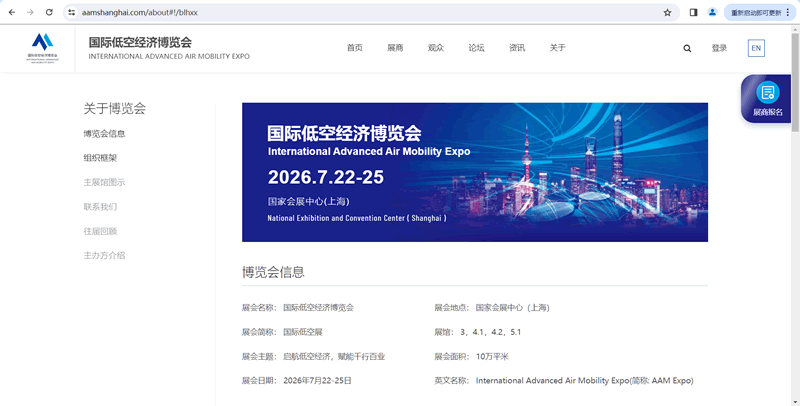Open the Chrome profile avatar icon
The width and height of the screenshot is (800, 406).
click(x=712, y=12)
